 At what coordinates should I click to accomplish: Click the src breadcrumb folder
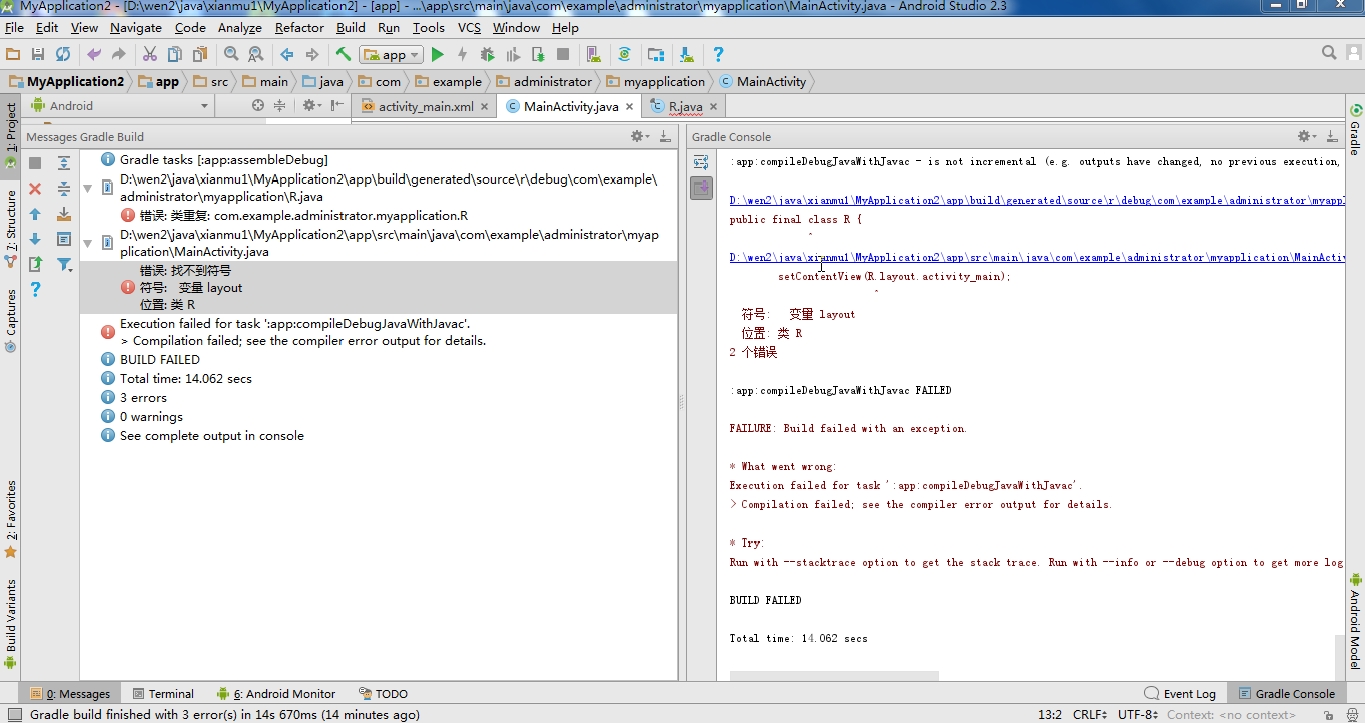210,81
